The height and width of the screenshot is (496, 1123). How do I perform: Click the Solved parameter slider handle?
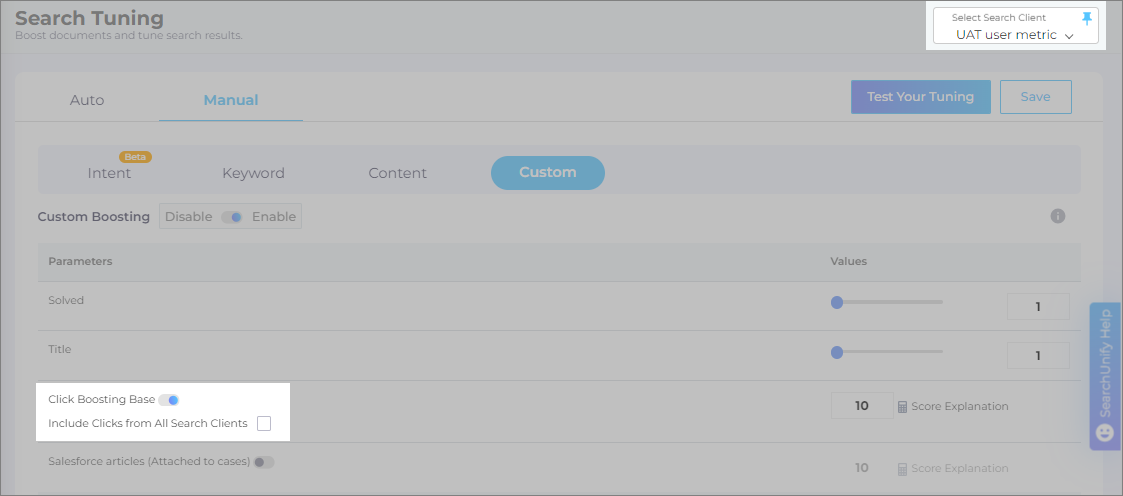coord(837,302)
